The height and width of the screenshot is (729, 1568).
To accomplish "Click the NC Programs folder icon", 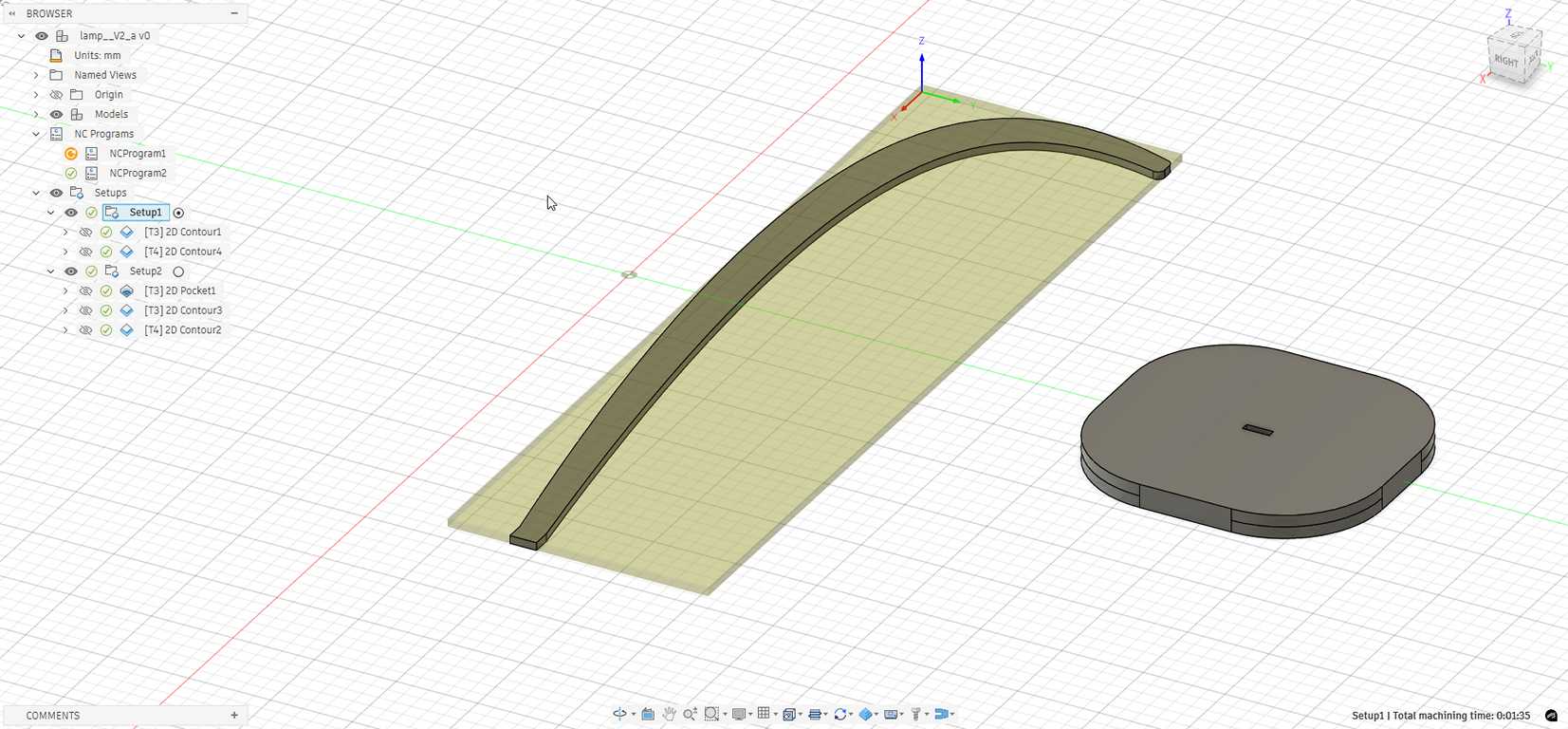I will coord(56,134).
